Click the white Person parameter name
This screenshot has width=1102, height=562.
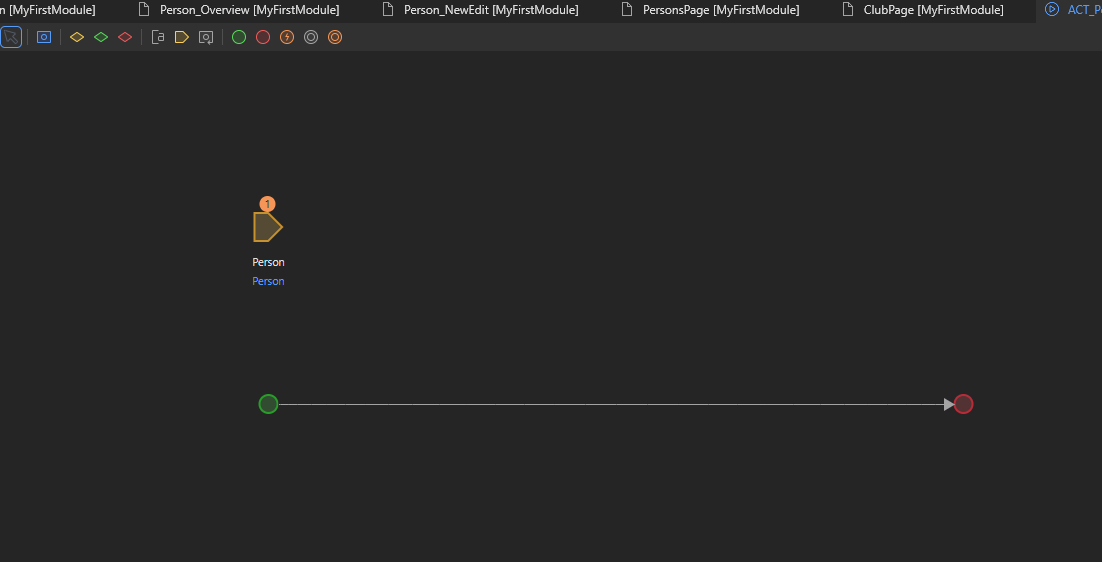(268, 262)
